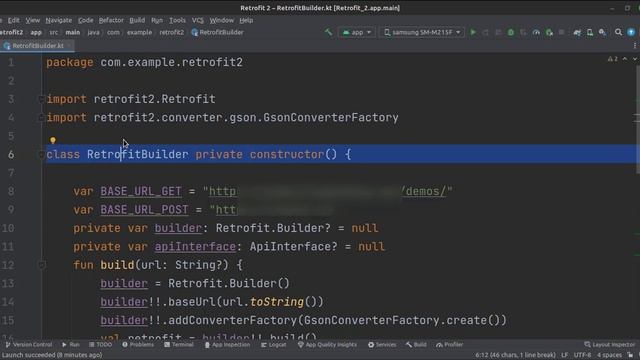Open the Services tool window
Image resolution: width=640 pixels, height=360 pixels.
click(x=382, y=345)
